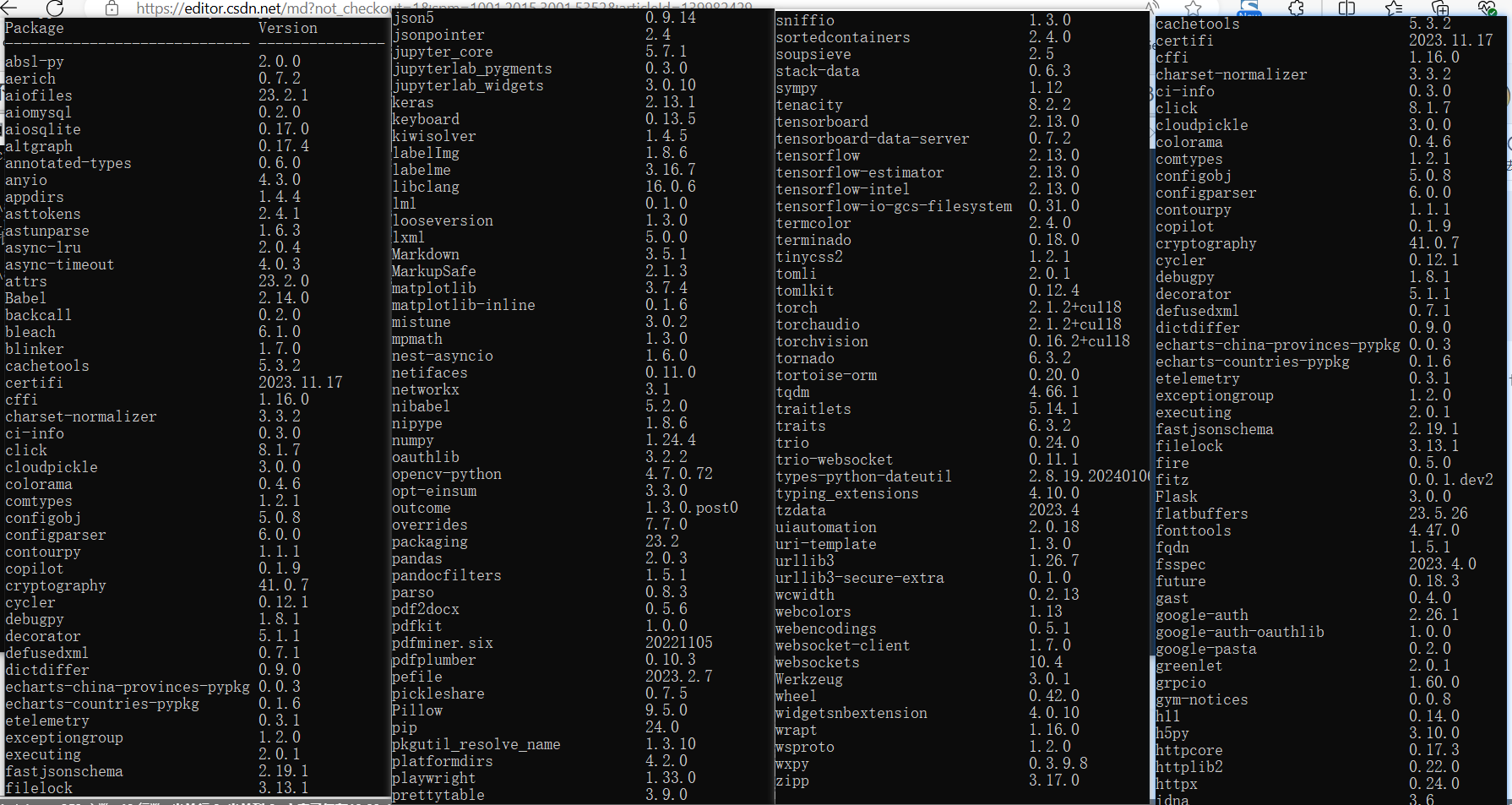Select the wxpy version 0.3.9.8

coord(1058,764)
